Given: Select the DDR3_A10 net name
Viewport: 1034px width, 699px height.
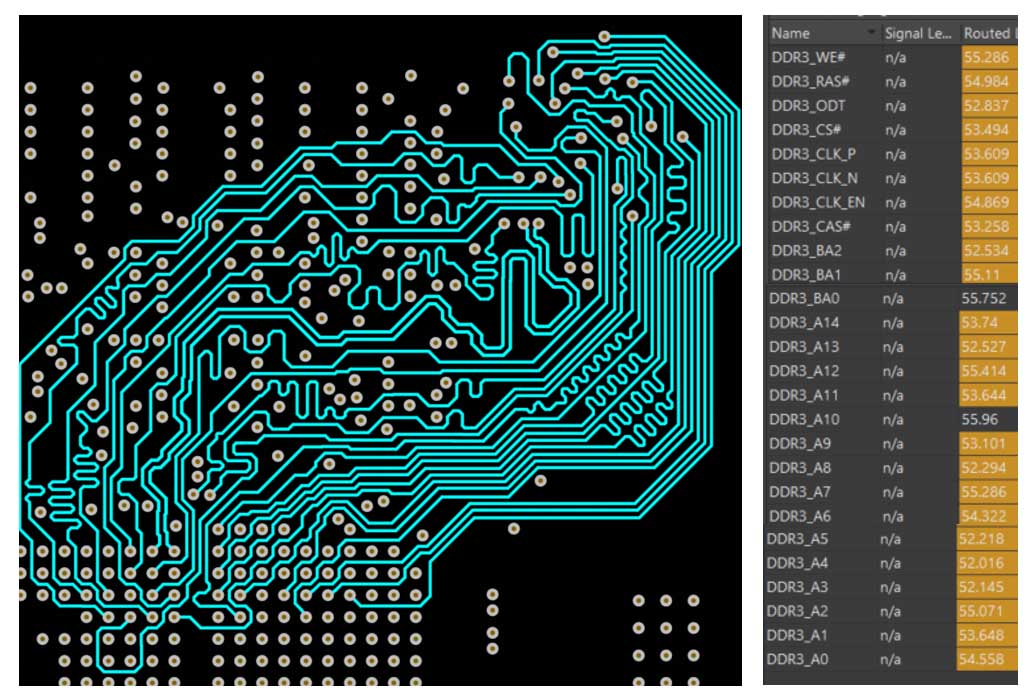Looking at the screenshot, I should (x=805, y=419).
